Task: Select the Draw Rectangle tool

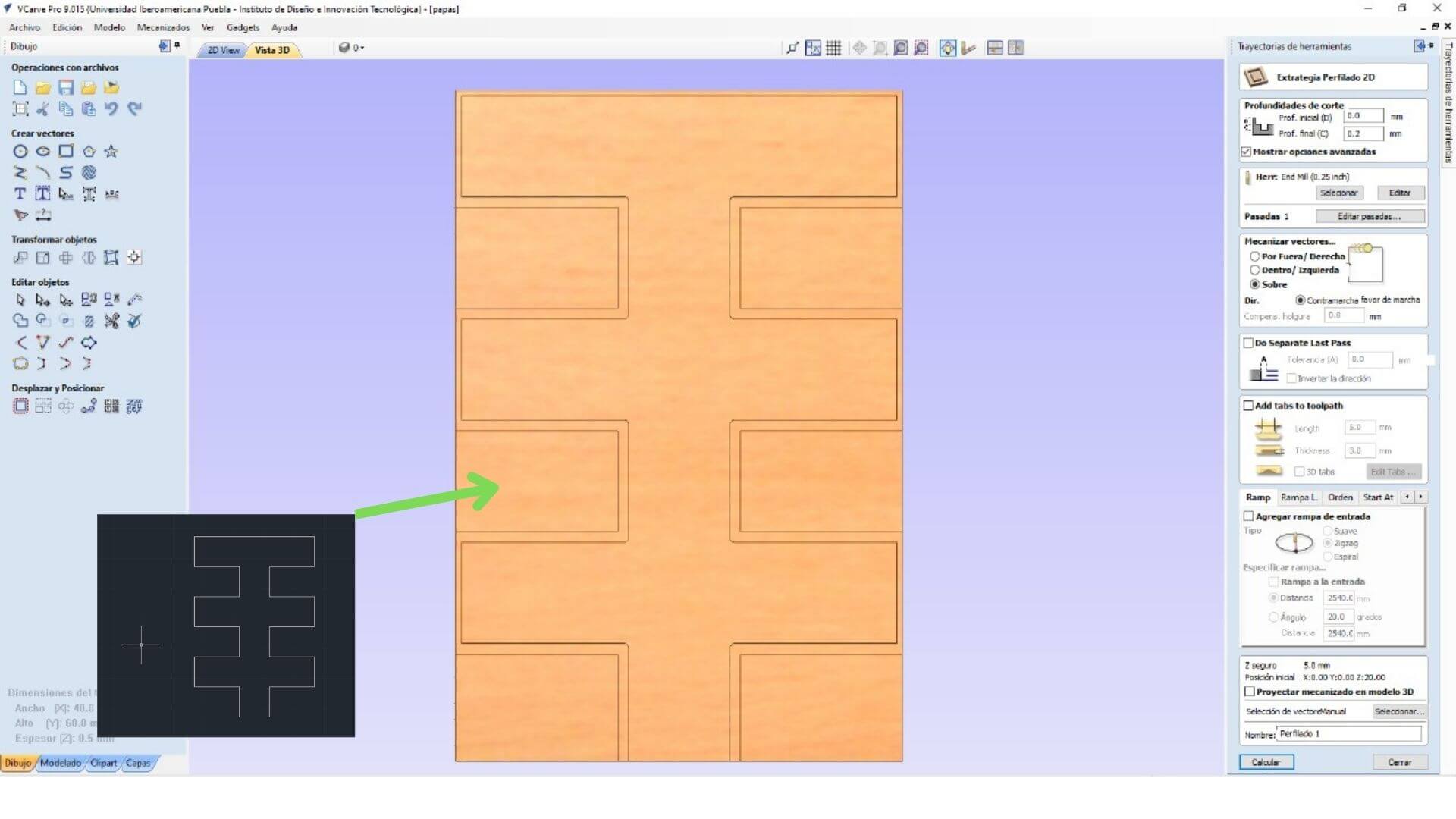Action: click(66, 152)
